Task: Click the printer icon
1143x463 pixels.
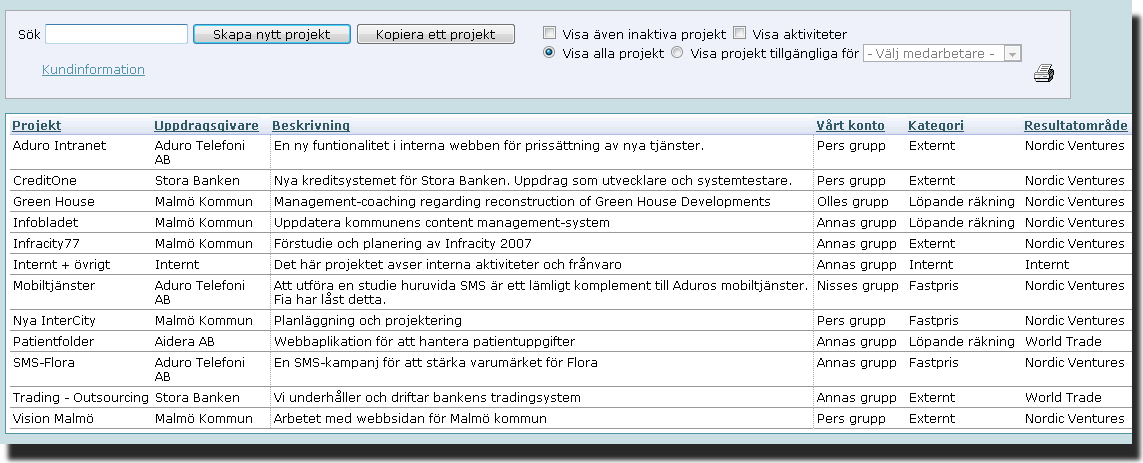Action: coord(1044,73)
